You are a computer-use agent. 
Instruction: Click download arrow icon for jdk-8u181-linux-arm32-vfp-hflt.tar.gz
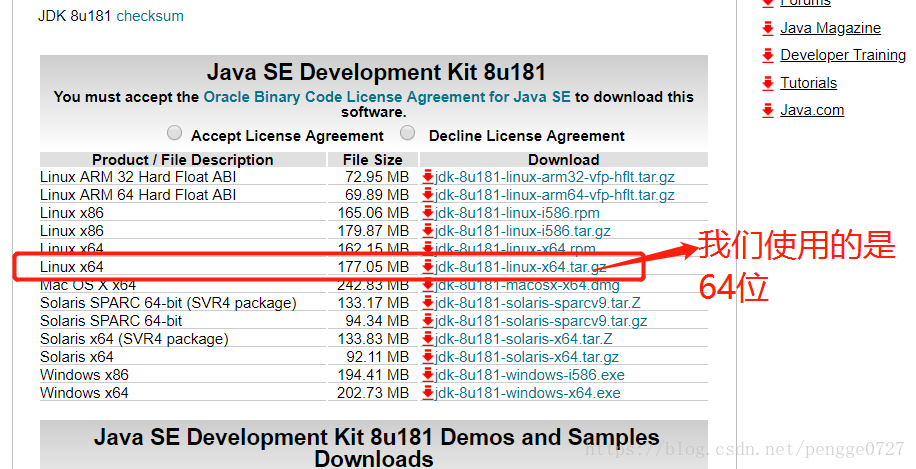point(428,176)
